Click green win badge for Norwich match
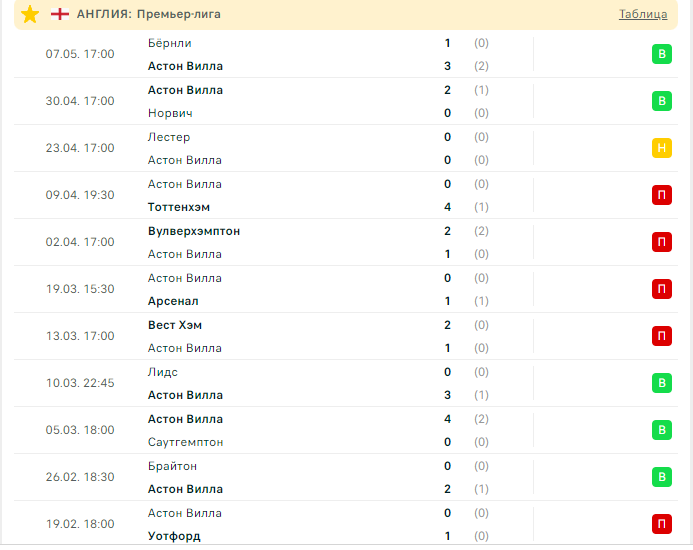The height and width of the screenshot is (550, 693). (x=661, y=101)
